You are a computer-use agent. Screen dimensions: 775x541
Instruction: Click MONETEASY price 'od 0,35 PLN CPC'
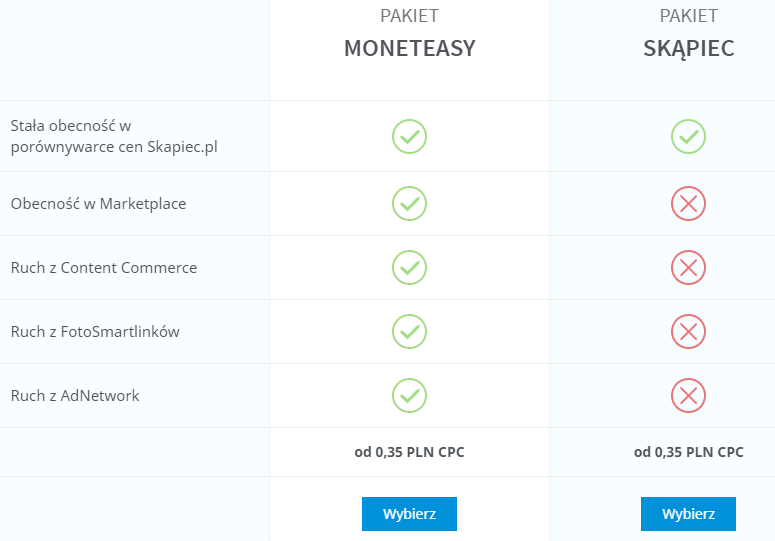409,452
